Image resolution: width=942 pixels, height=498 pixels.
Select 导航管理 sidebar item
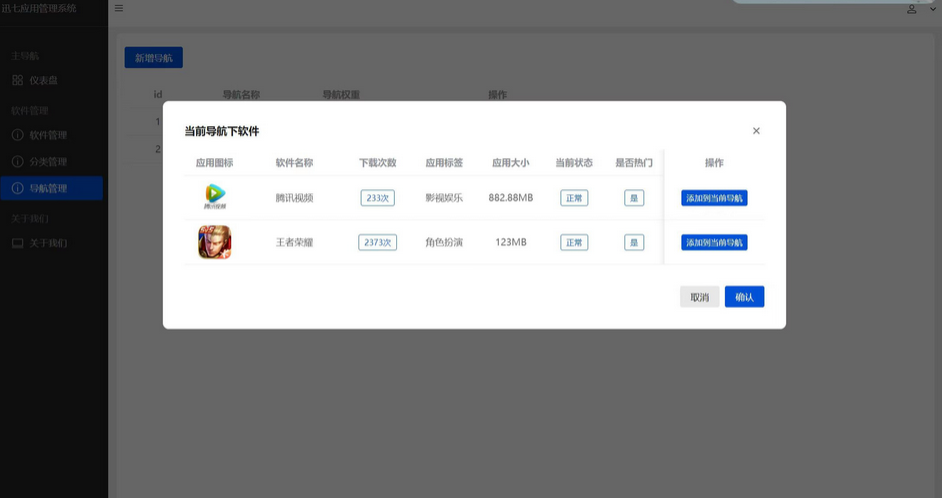point(52,188)
